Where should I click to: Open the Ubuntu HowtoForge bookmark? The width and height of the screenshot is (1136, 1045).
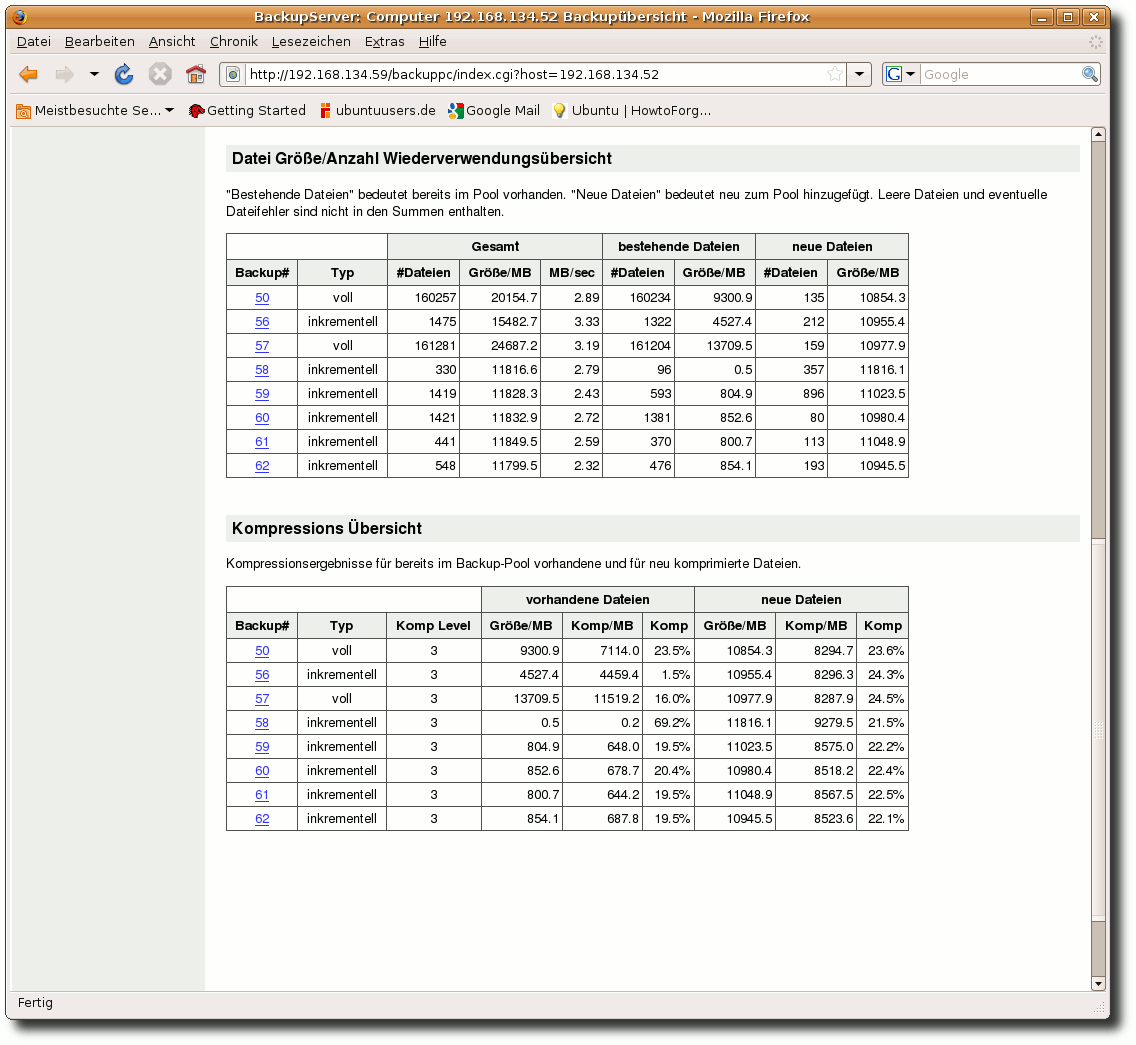[632, 110]
